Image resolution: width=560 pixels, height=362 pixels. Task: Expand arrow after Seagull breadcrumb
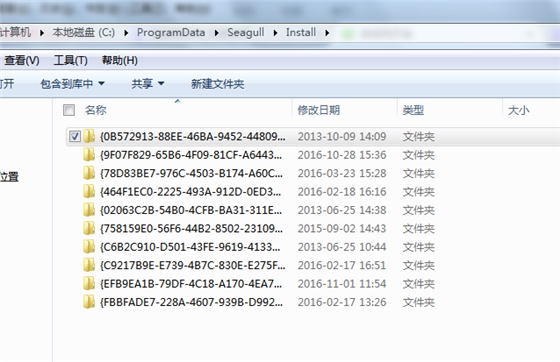(x=275, y=33)
